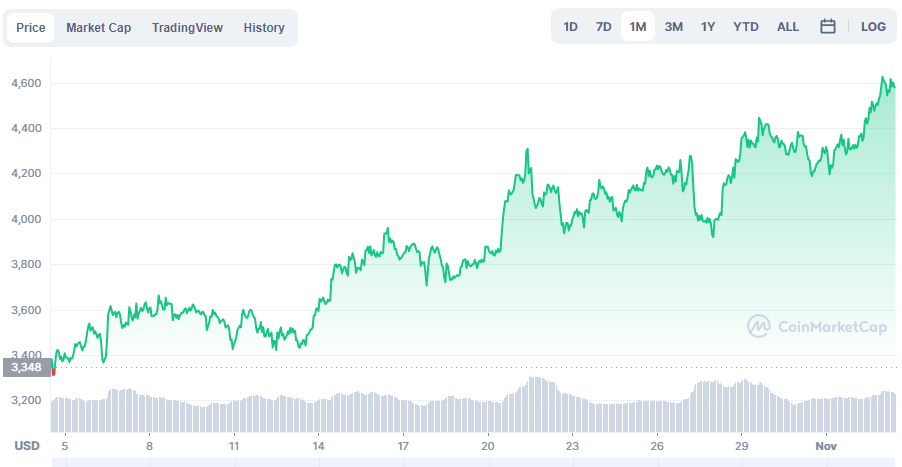Click the date label 8 on x-axis

(x=149, y=446)
